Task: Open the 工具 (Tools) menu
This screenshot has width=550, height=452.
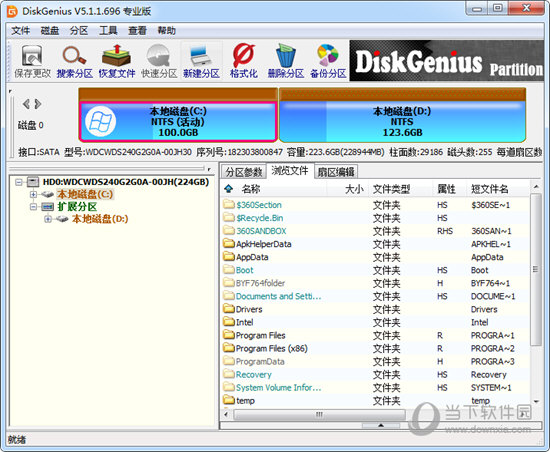Action: [x=108, y=31]
